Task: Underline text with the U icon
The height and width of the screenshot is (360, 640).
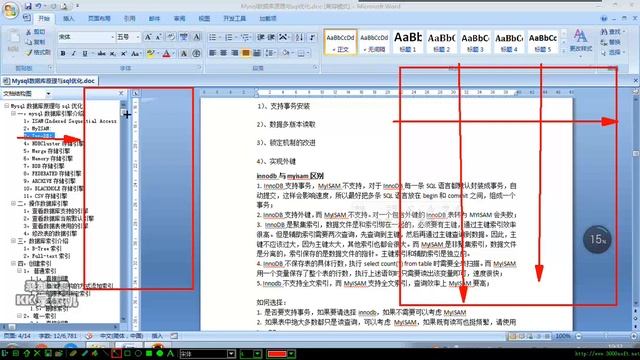Action: click(85, 53)
